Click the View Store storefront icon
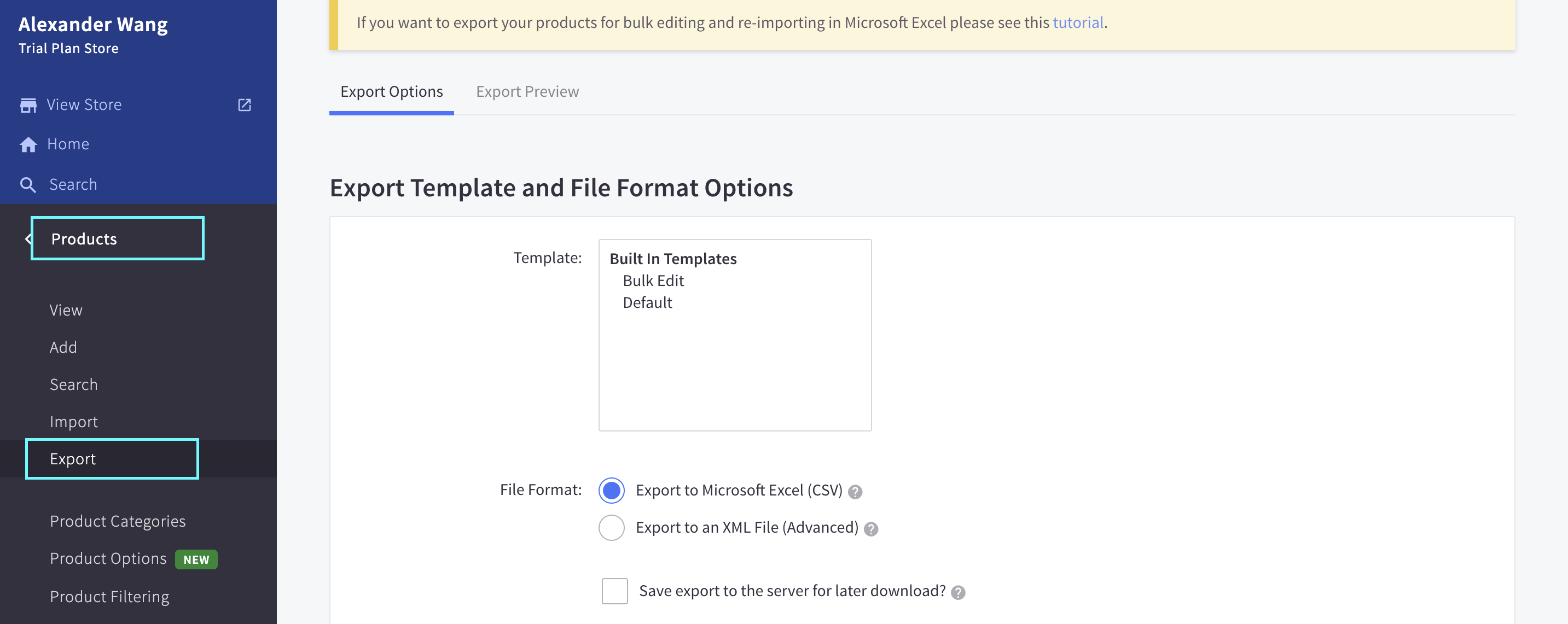 pyautogui.click(x=28, y=105)
